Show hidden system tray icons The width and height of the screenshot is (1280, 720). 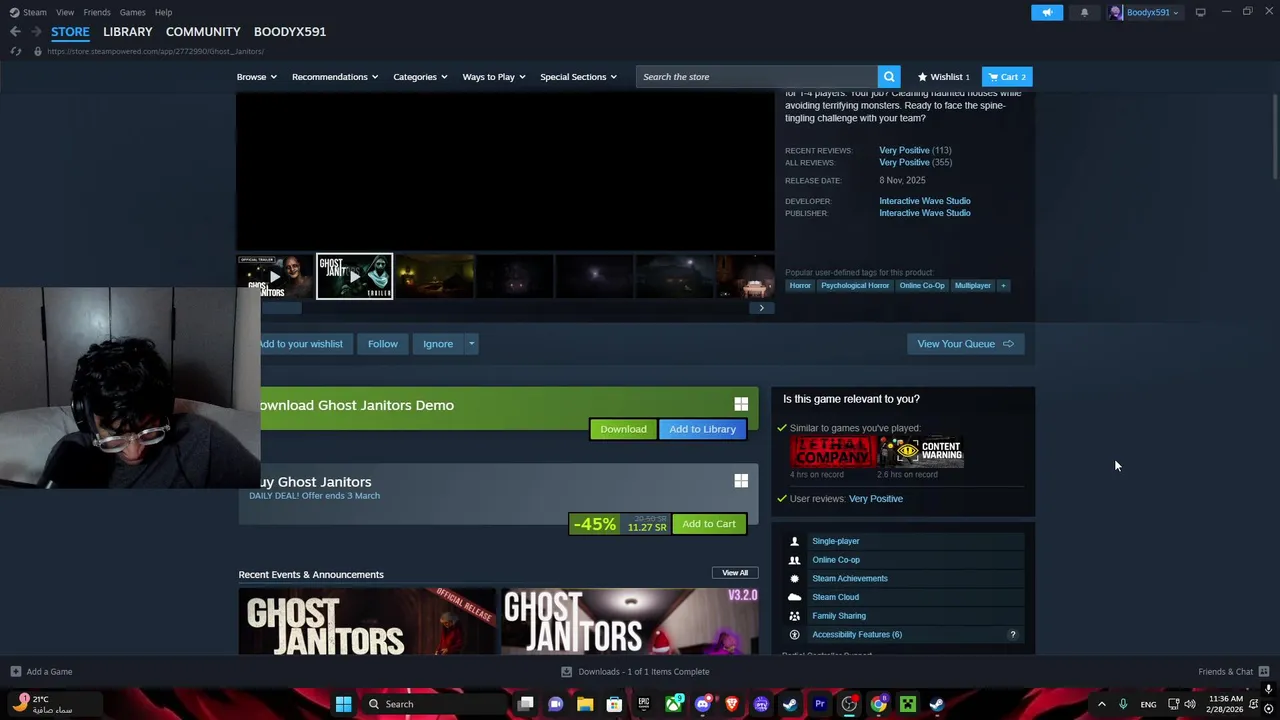1102,704
